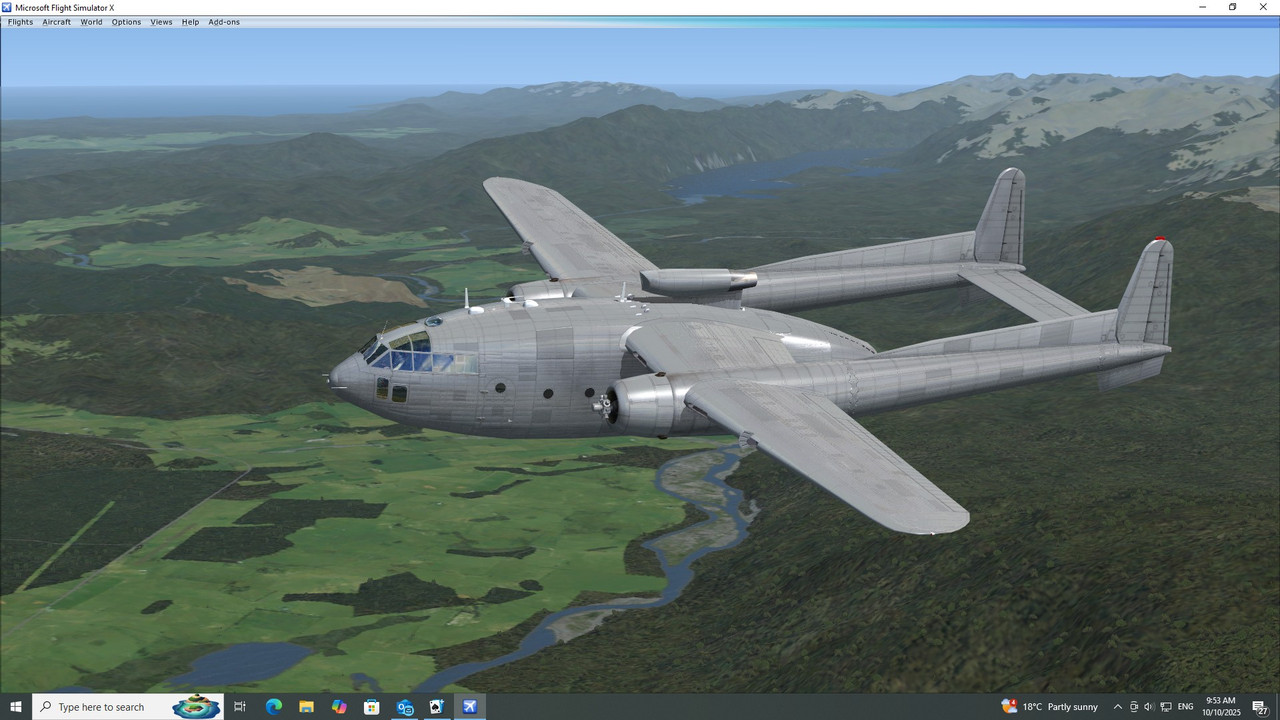
Task: Open the clock showing 9:53 AM
Action: [1220, 707]
